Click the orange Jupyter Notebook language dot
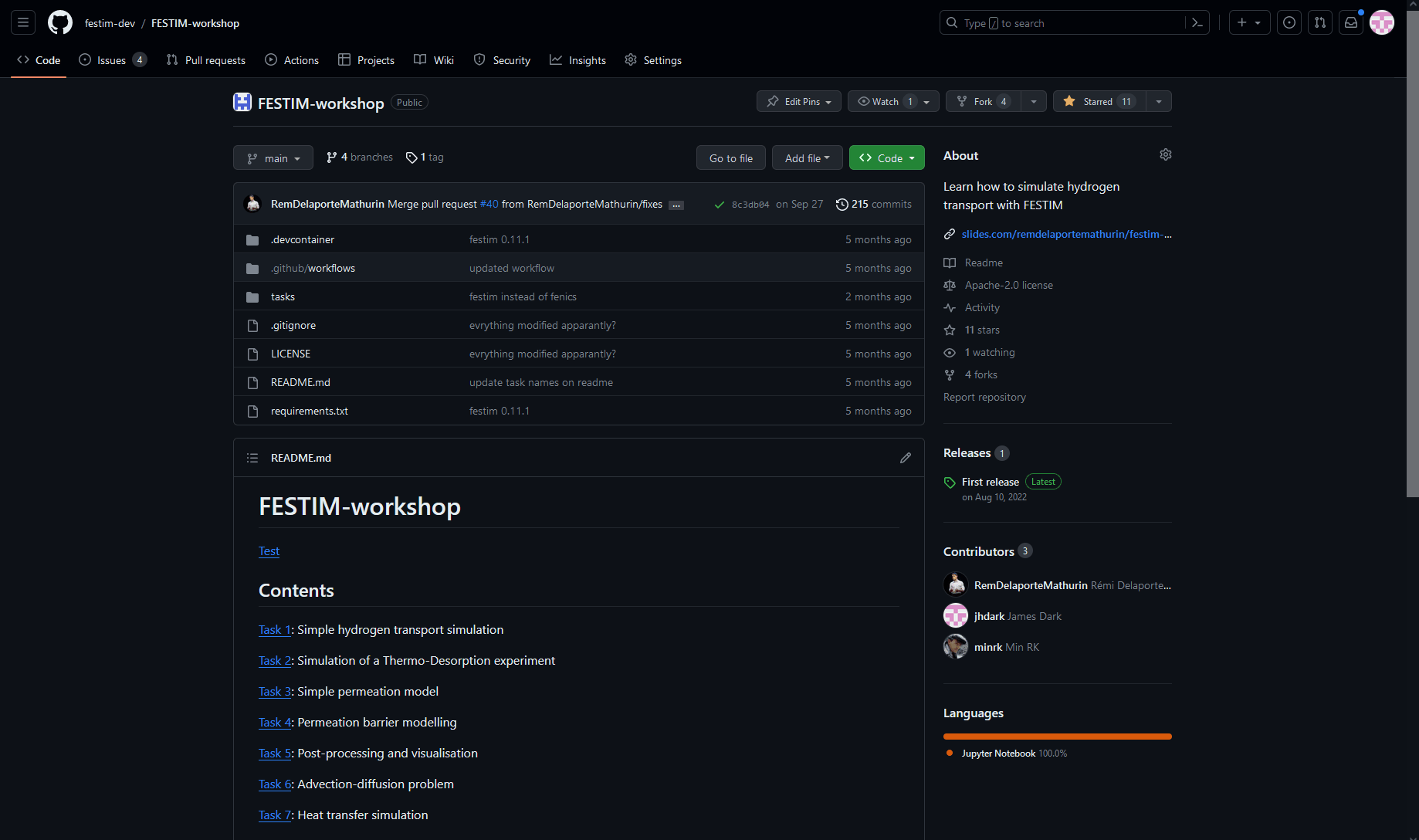This screenshot has width=1419, height=840. pyautogui.click(x=950, y=754)
